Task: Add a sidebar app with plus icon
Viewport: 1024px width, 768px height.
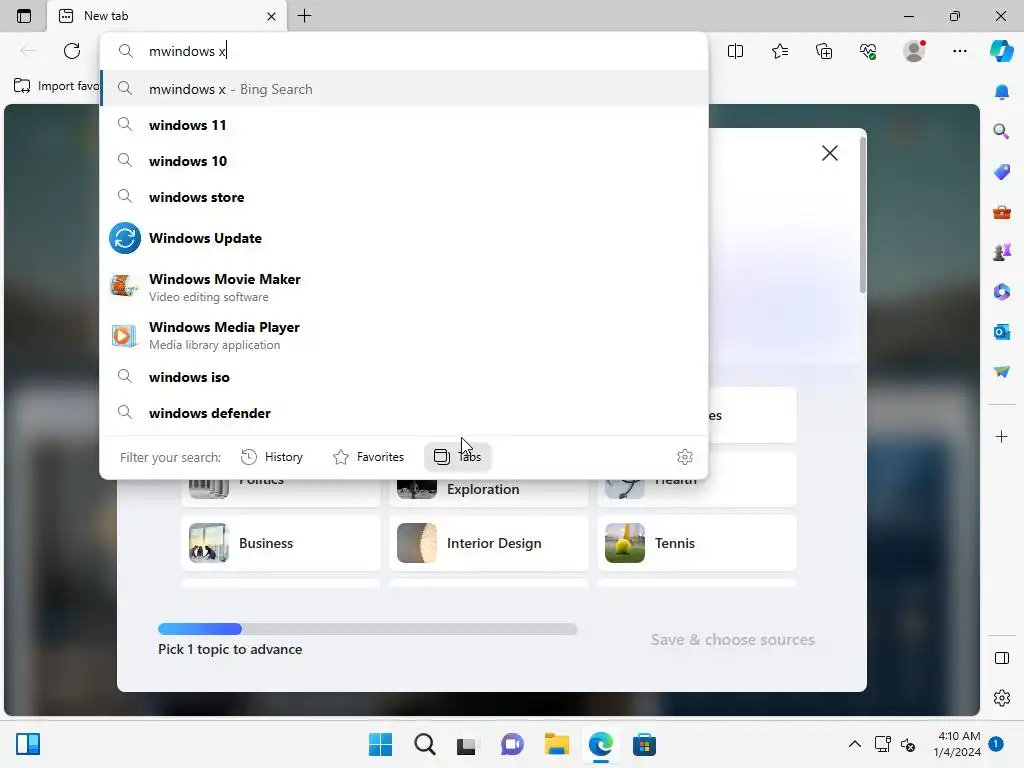Action: 1002,436
